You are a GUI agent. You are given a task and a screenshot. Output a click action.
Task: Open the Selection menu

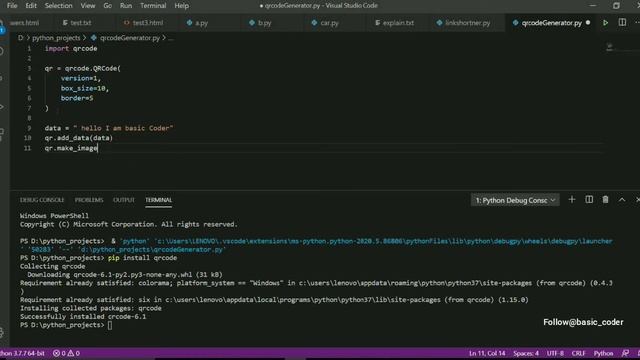pyautogui.click(x=58, y=6)
